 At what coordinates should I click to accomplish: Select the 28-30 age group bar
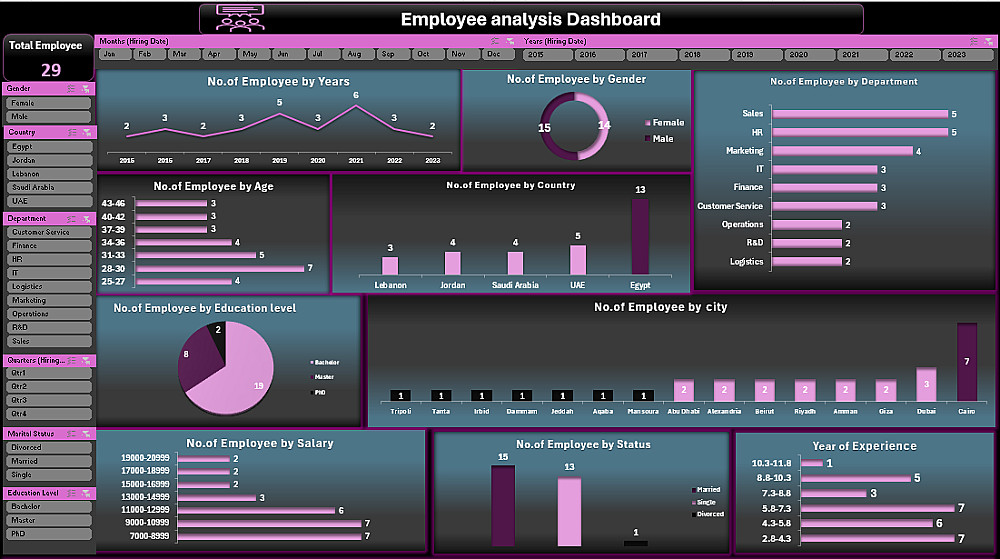220,268
